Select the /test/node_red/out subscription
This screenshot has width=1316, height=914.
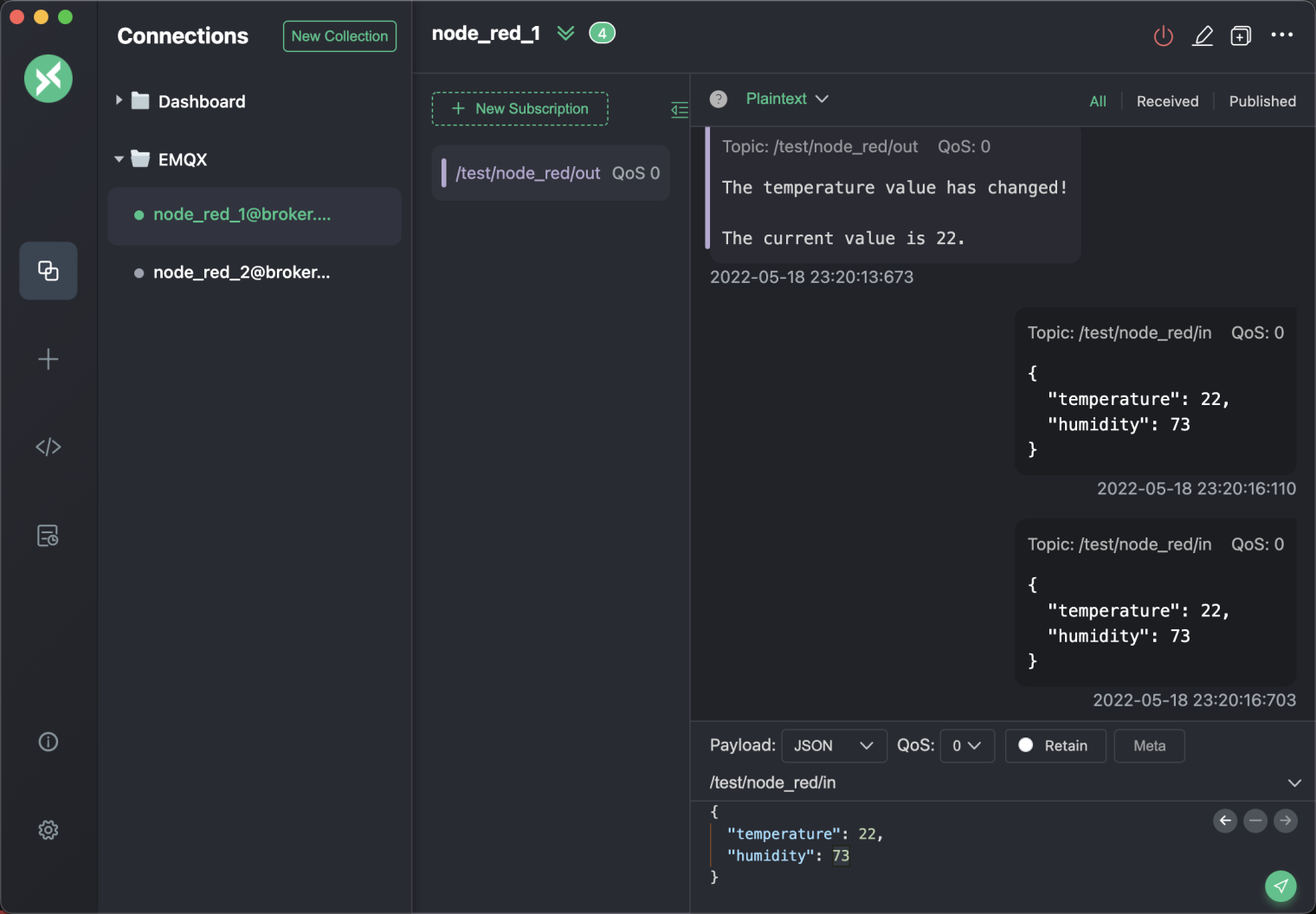click(551, 173)
